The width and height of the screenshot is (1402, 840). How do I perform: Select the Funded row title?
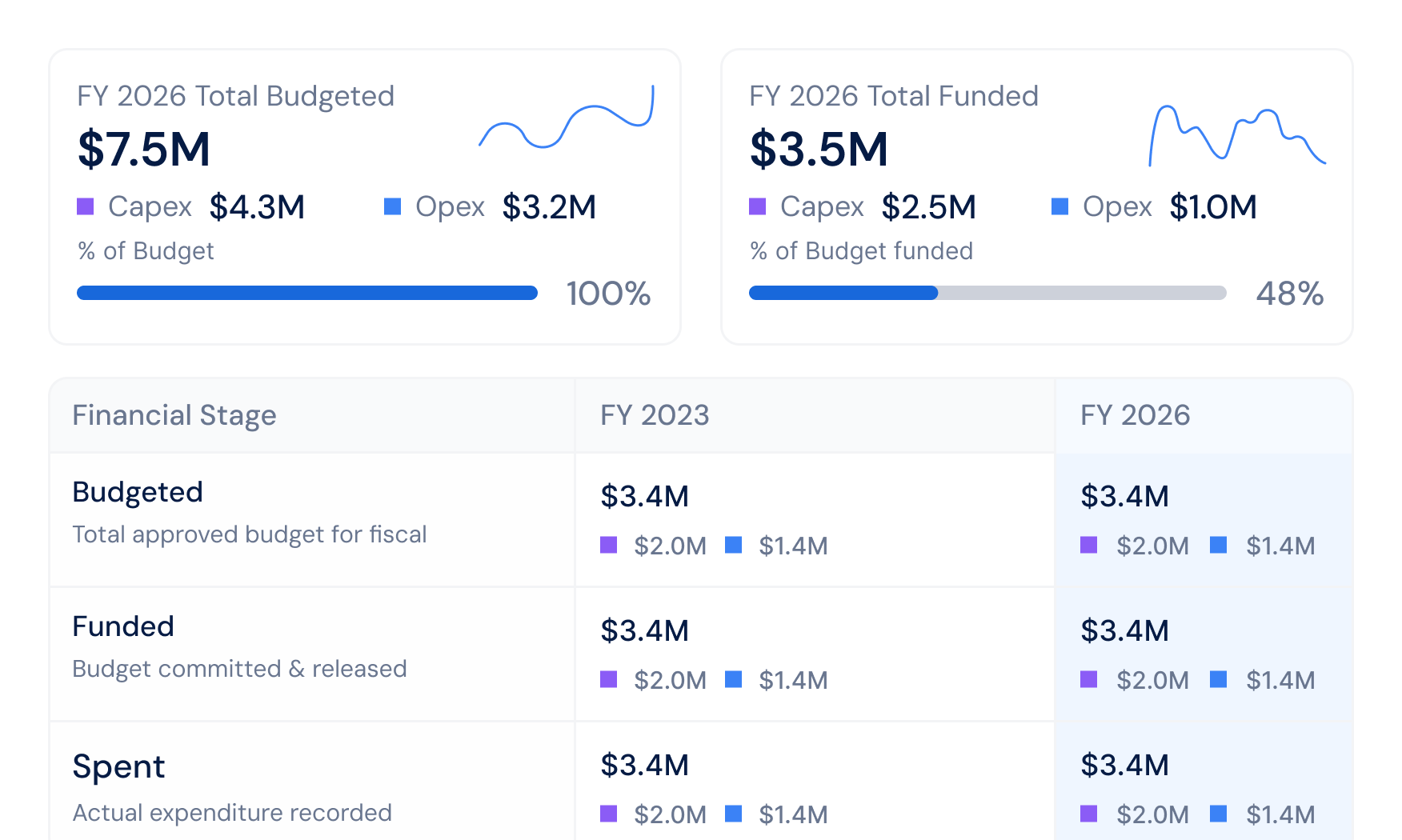pos(123,626)
